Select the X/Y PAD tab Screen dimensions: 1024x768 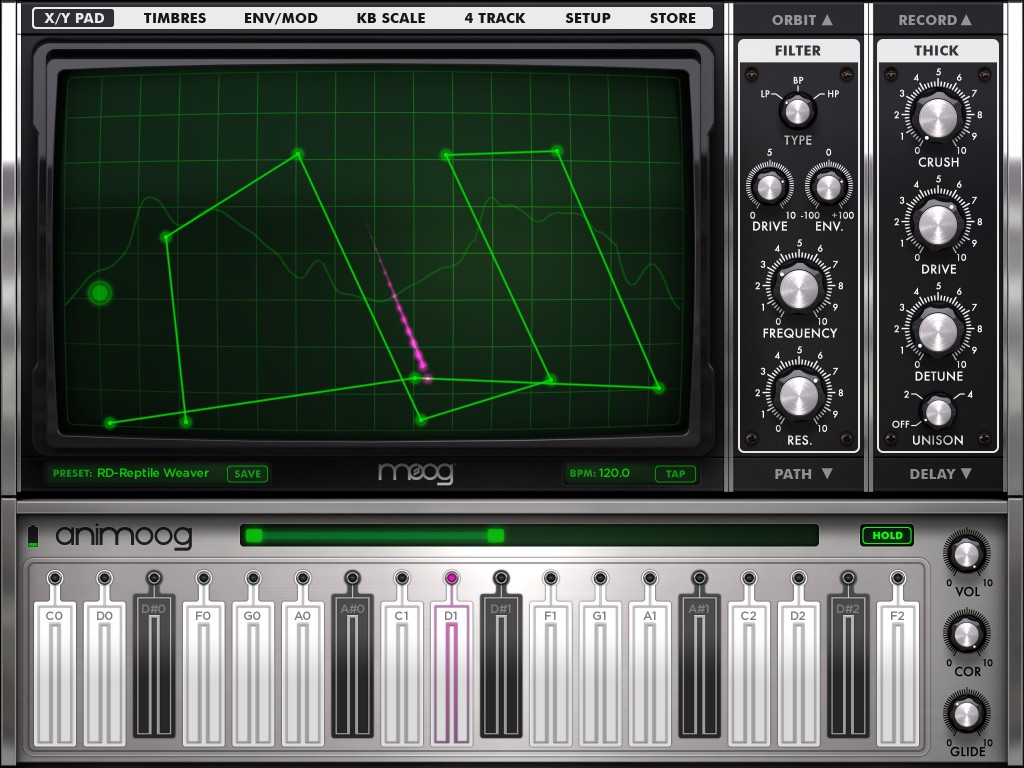74,18
